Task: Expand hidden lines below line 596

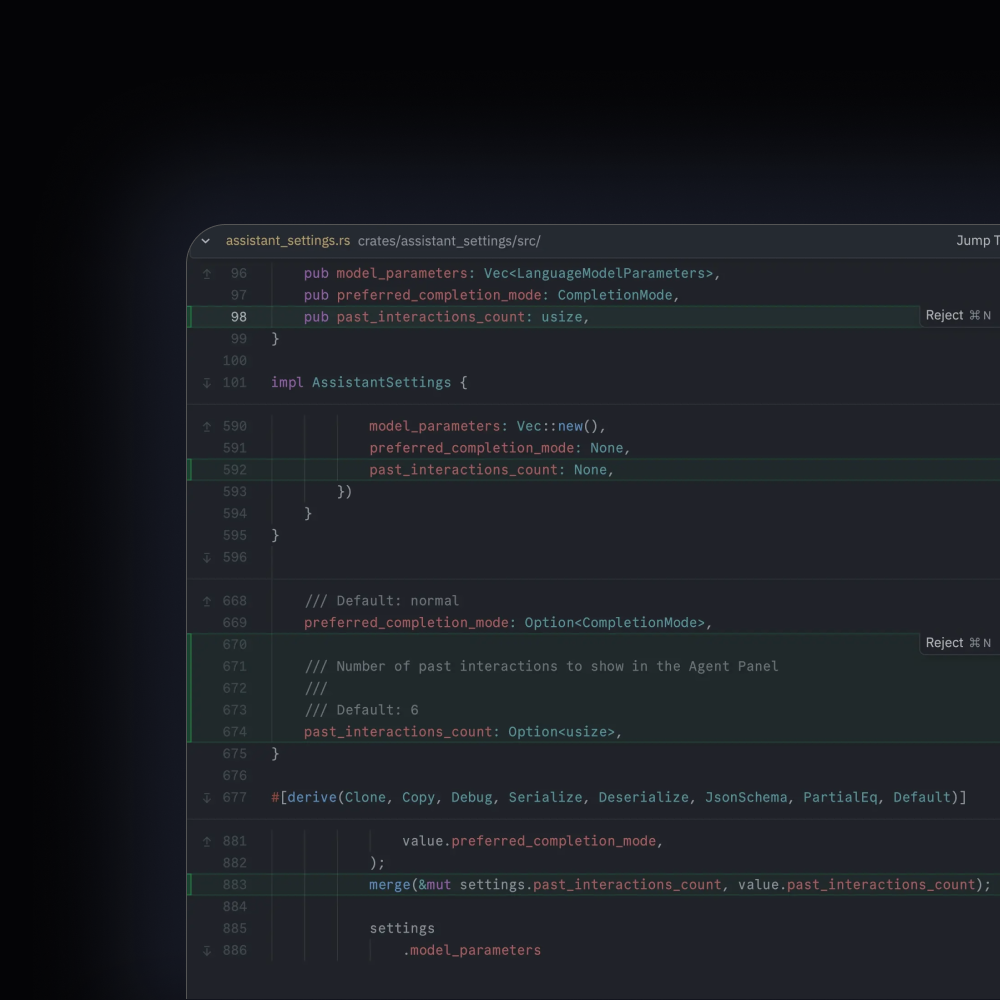Action: coord(207,558)
